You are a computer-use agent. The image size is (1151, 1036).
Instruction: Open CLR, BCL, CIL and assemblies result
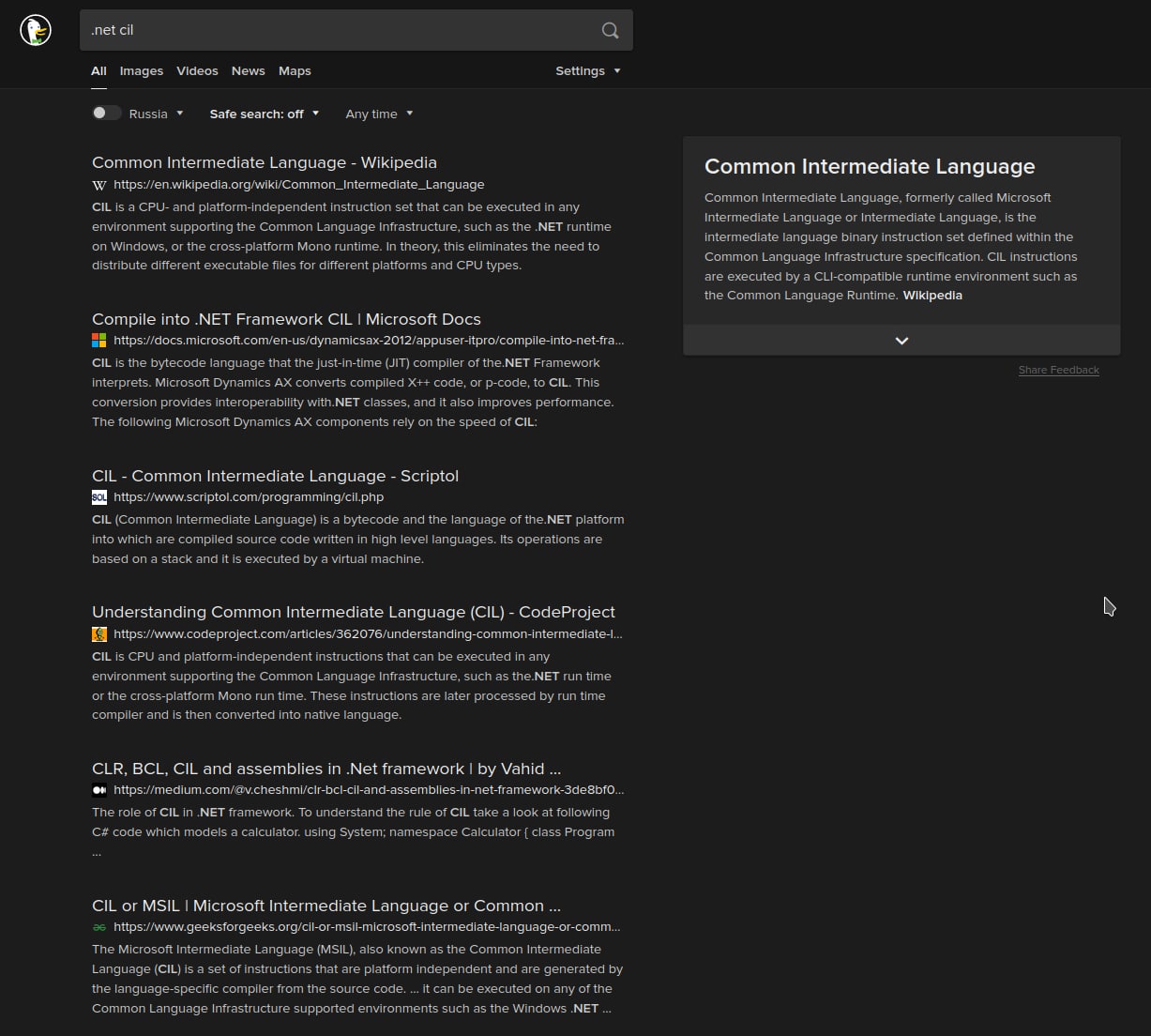326,769
